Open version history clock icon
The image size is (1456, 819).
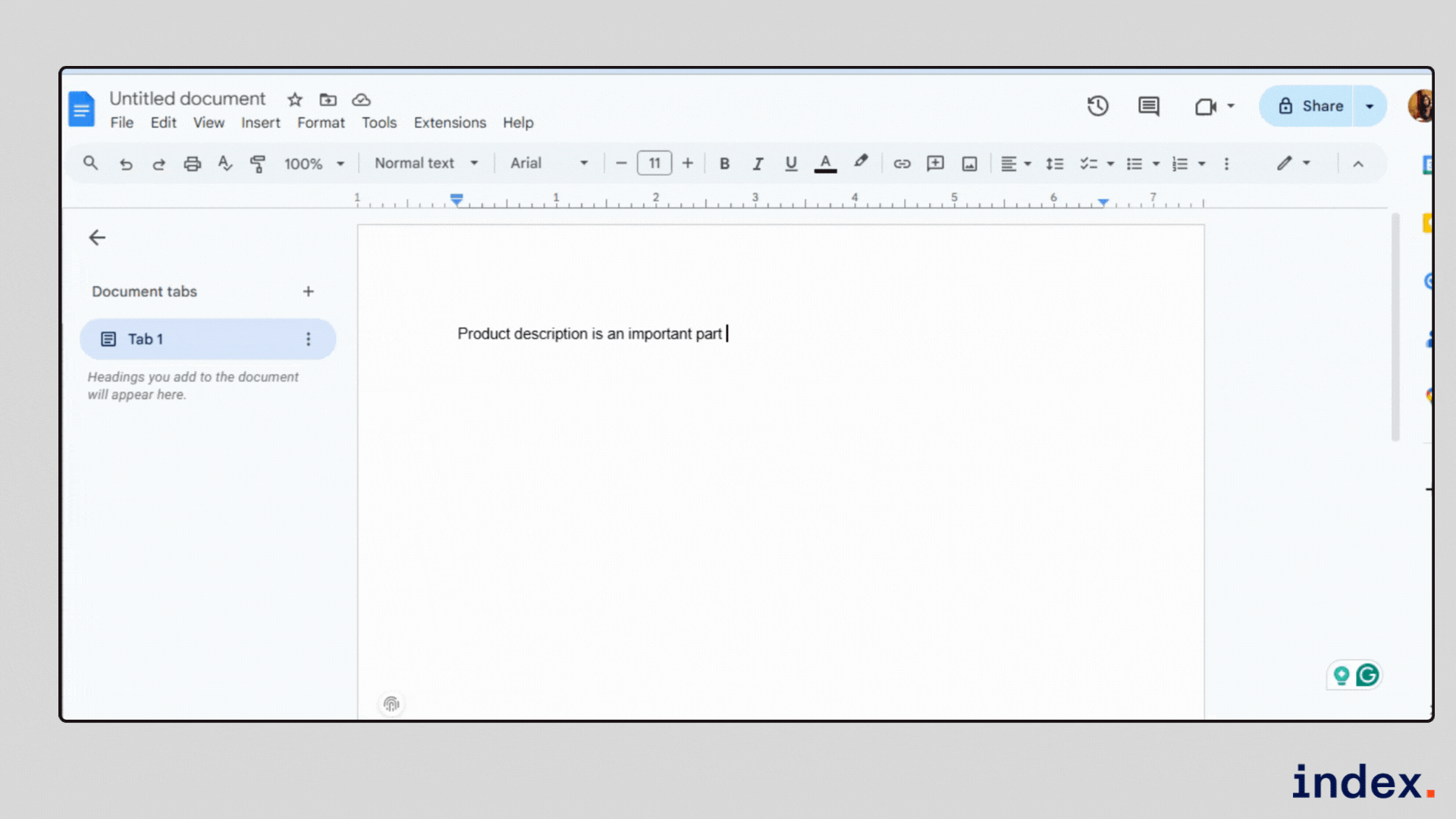(1097, 106)
